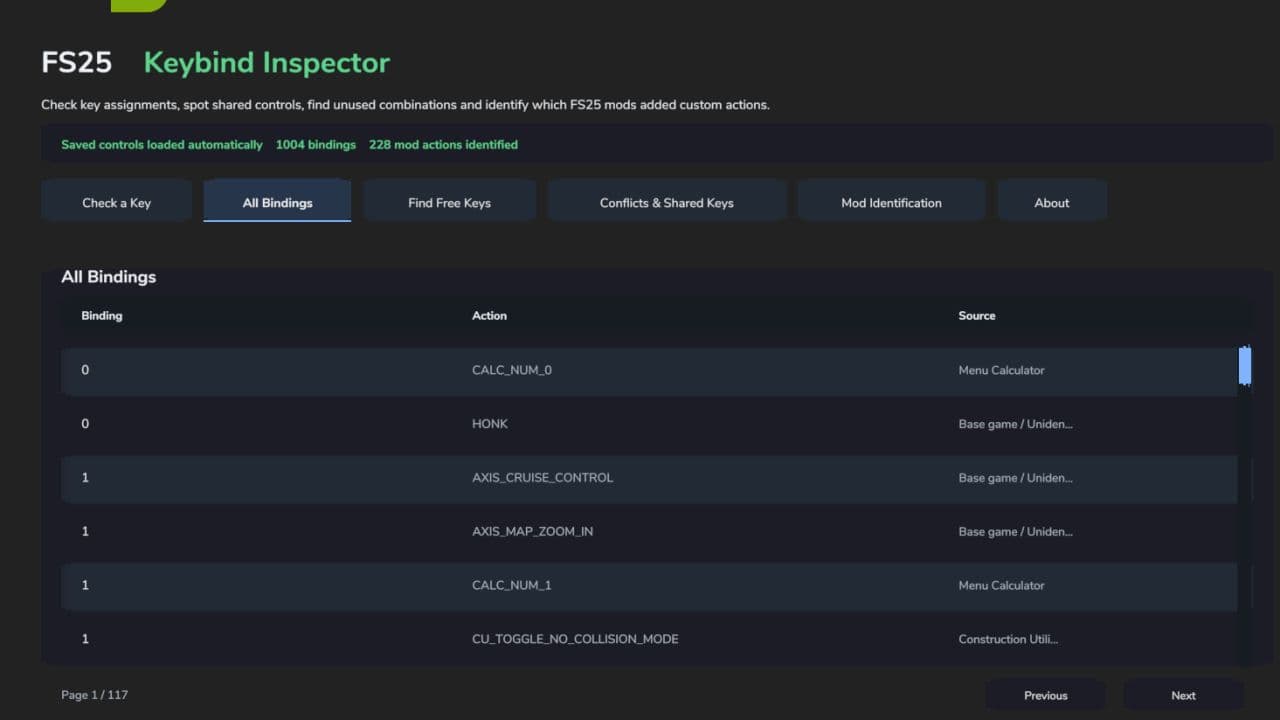
Task: Open the Check a Key tab
Action: click(x=116, y=202)
